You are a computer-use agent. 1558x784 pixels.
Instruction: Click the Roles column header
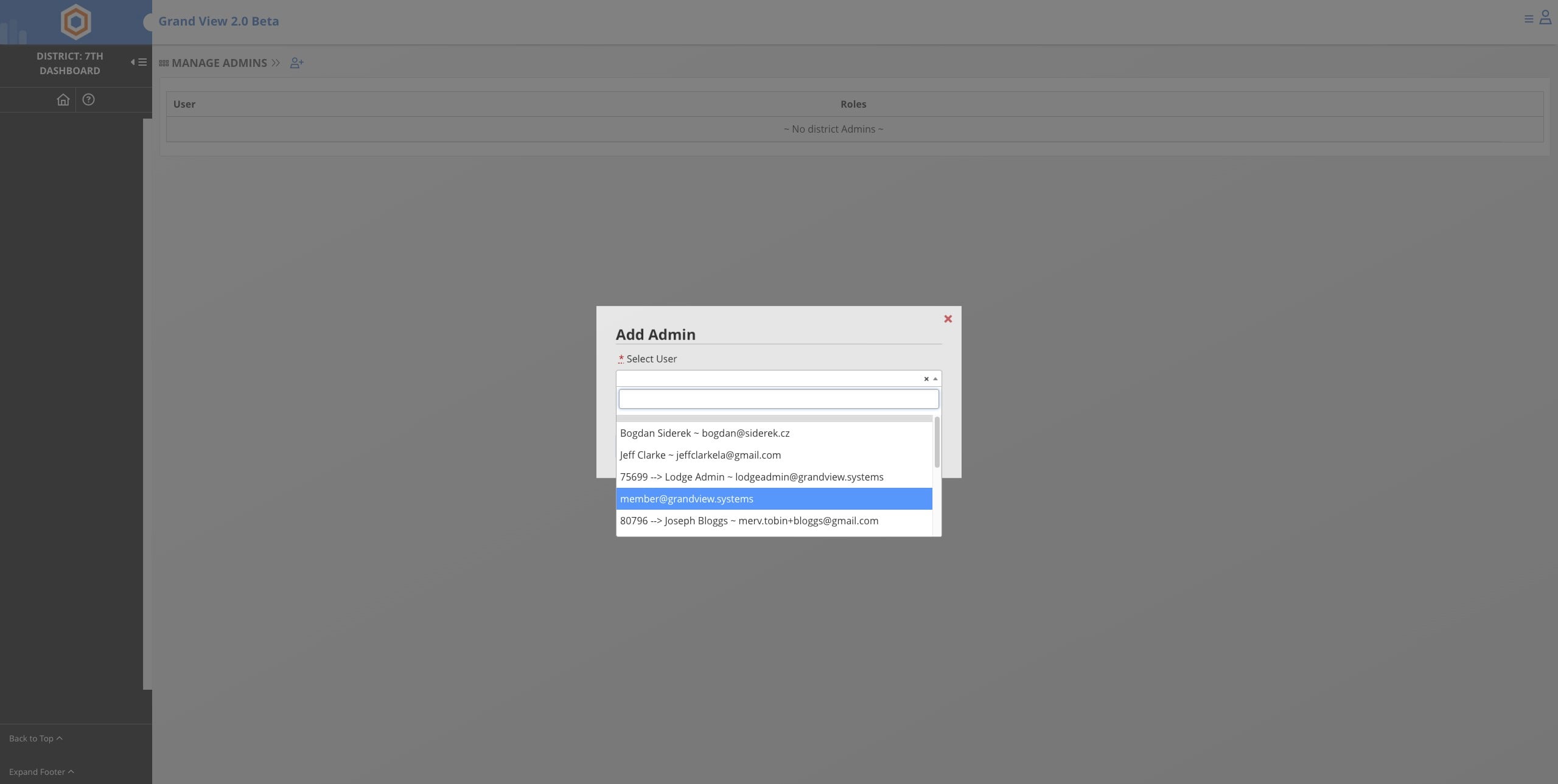click(x=853, y=104)
